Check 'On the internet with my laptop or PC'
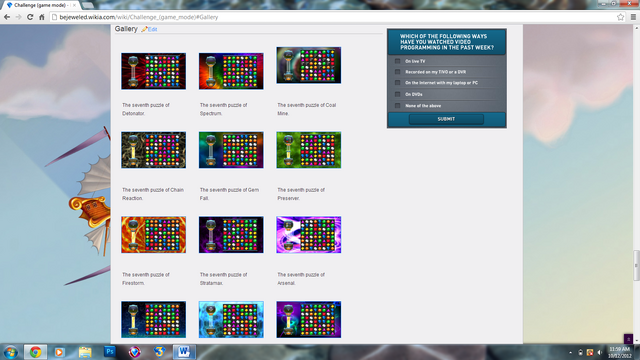The height and width of the screenshot is (360, 640). pyautogui.click(x=397, y=82)
